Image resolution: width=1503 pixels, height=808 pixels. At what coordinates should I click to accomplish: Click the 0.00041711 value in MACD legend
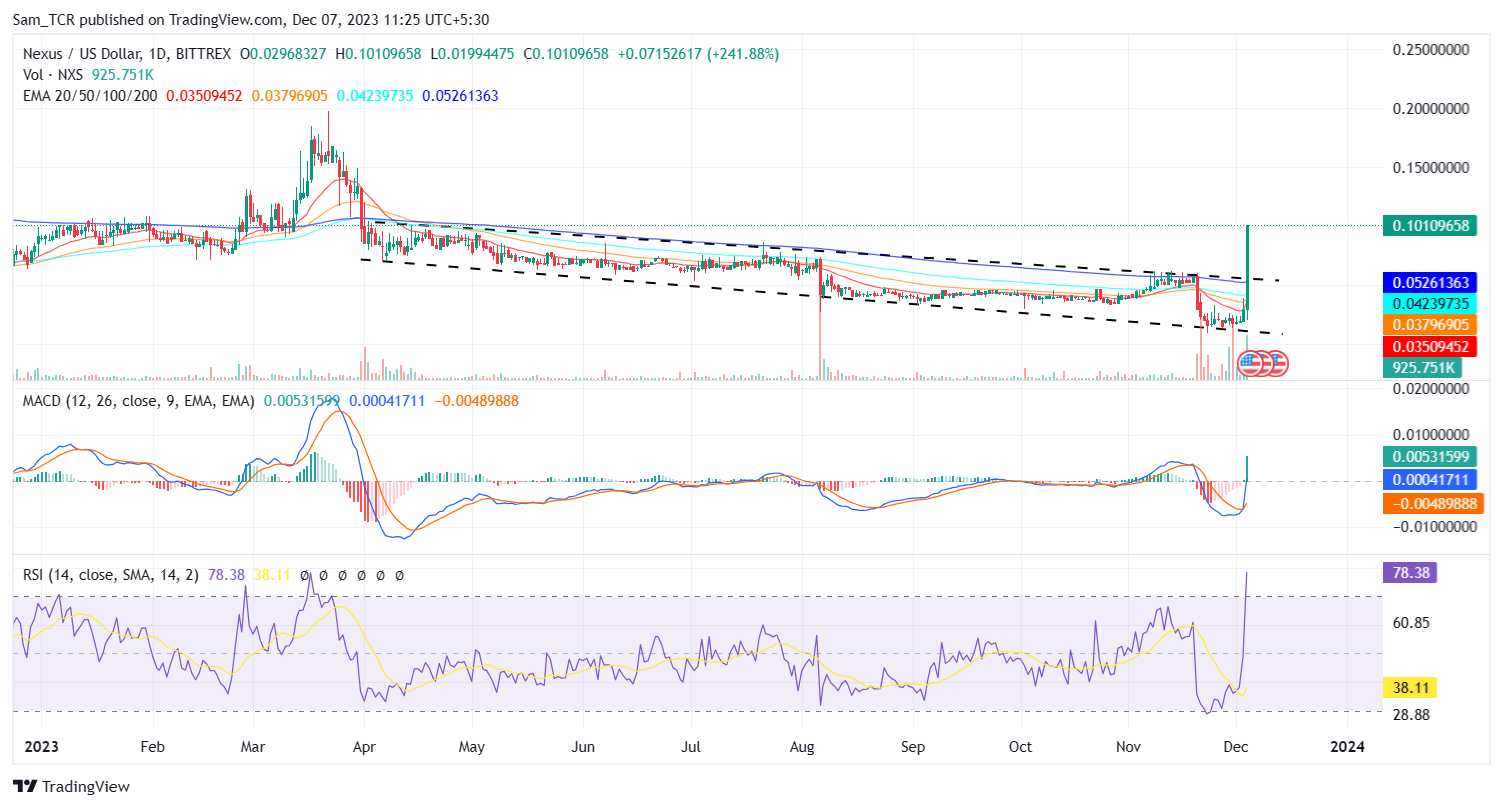(386, 400)
